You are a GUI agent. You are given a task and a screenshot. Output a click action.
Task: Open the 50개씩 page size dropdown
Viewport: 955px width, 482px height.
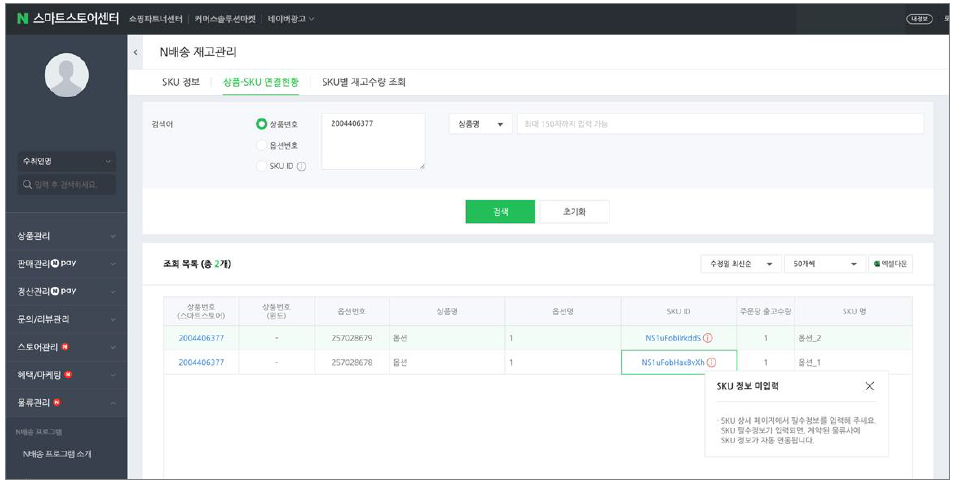(824, 264)
